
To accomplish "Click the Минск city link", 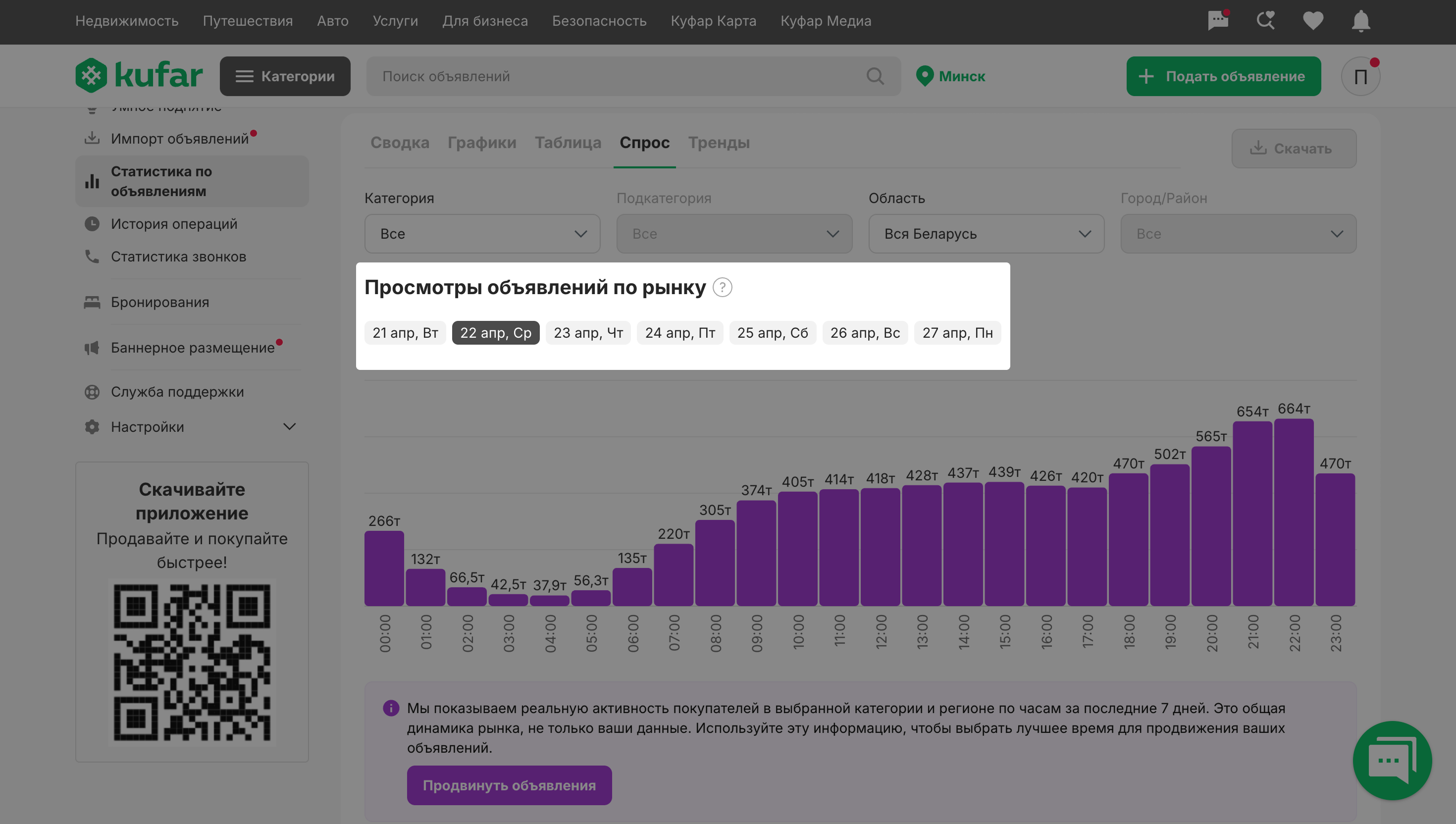I will click(x=961, y=76).
